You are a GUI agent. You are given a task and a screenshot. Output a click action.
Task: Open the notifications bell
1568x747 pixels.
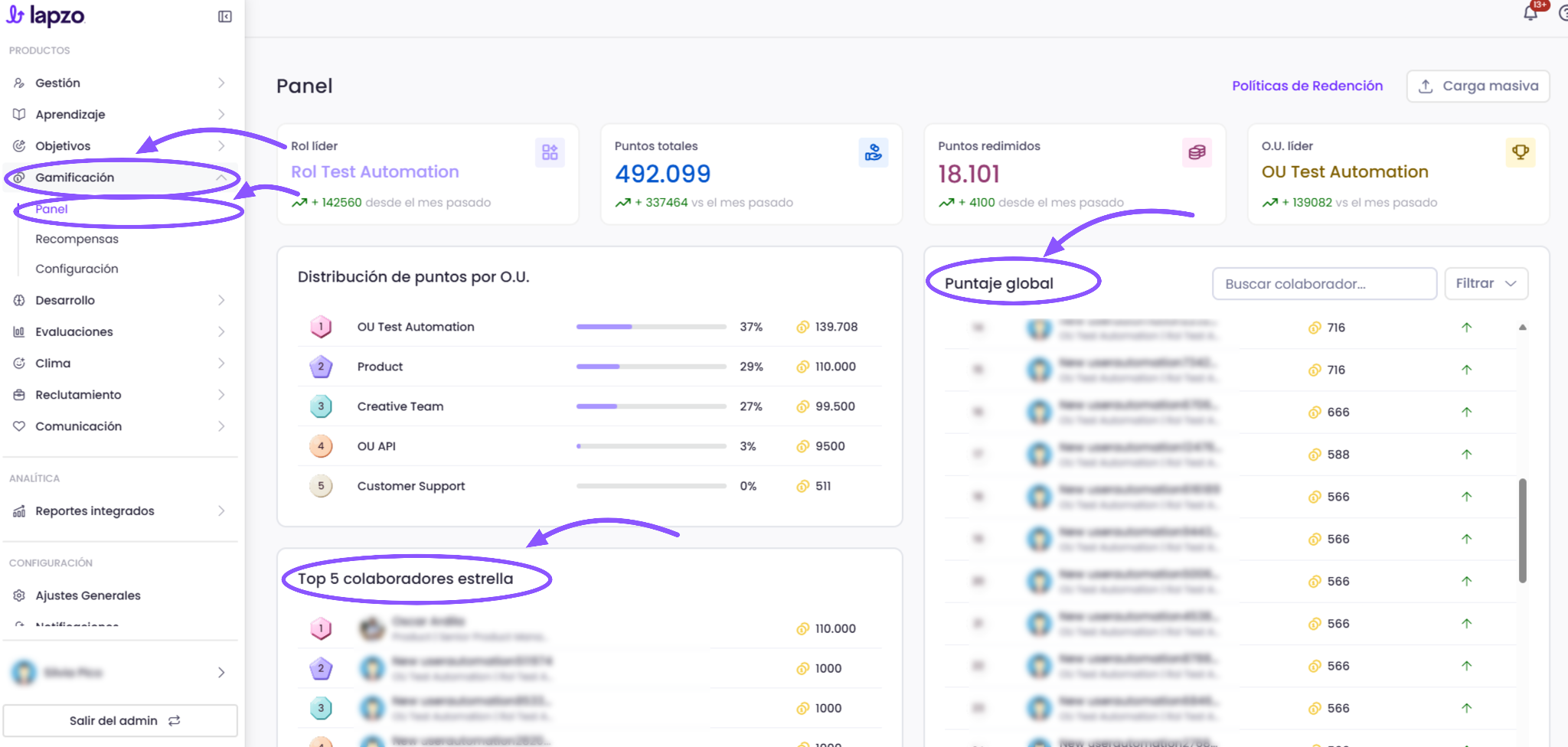tap(1530, 13)
